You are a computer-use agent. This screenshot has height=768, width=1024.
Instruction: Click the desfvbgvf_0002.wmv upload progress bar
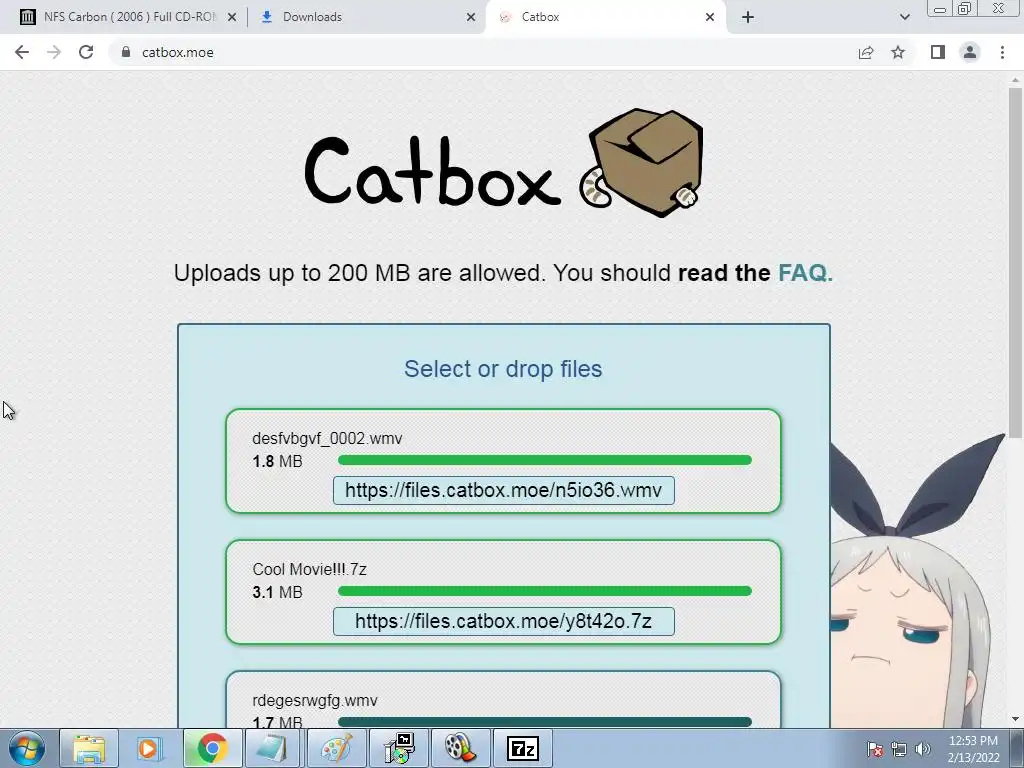click(x=545, y=460)
